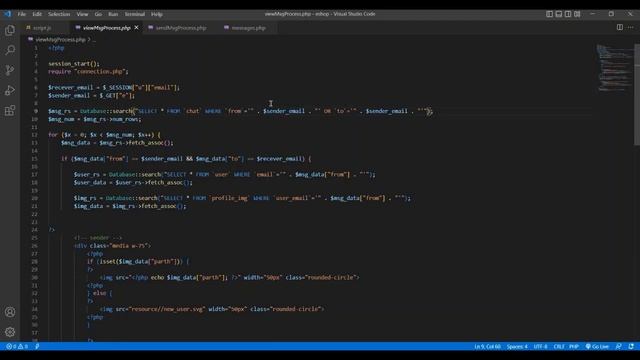The width and height of the screenshot is (640, 360).
Task: Click $msg_num = $msg_rs->num_rows line
Action: coord(95,119)
